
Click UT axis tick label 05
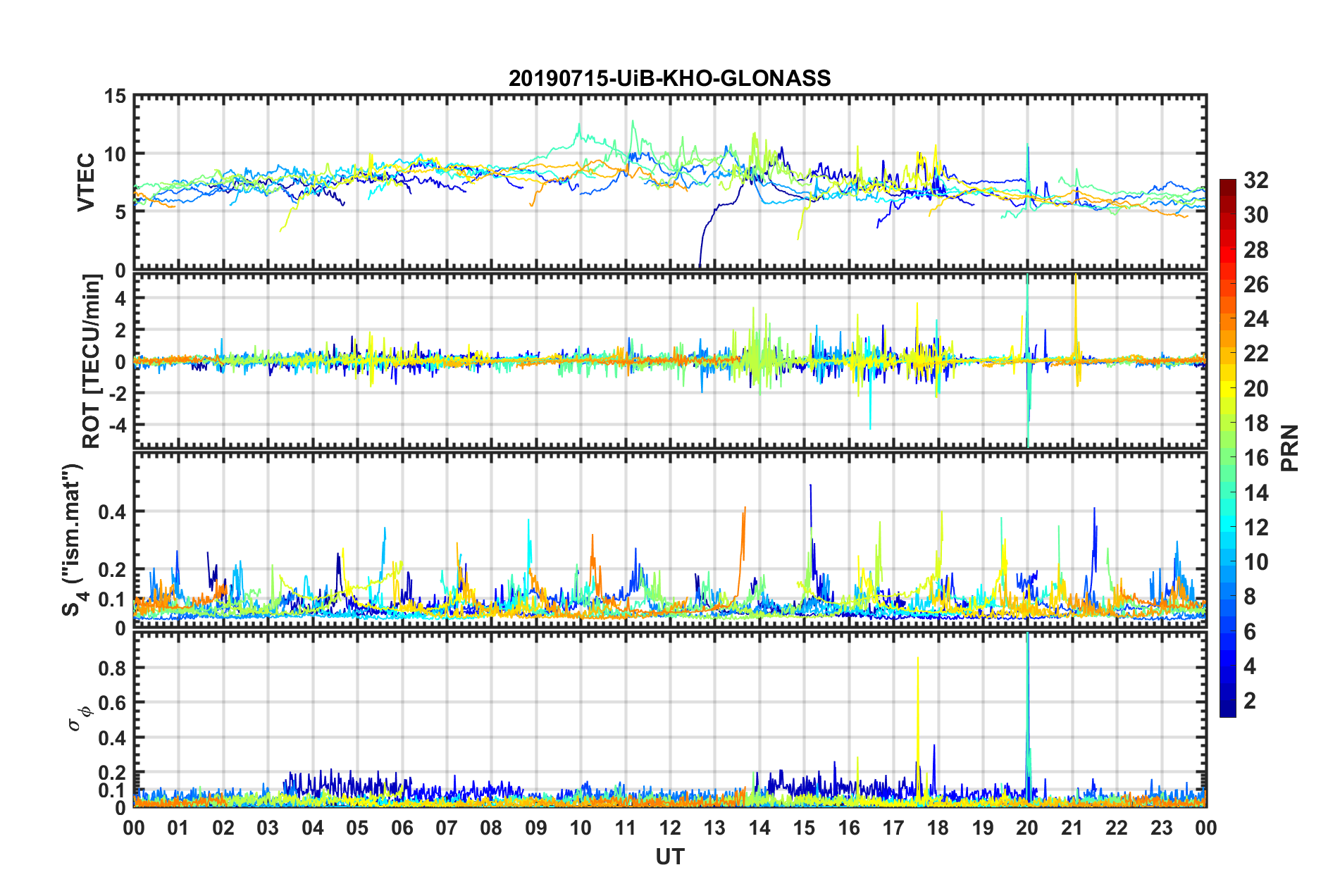[357, 828]
